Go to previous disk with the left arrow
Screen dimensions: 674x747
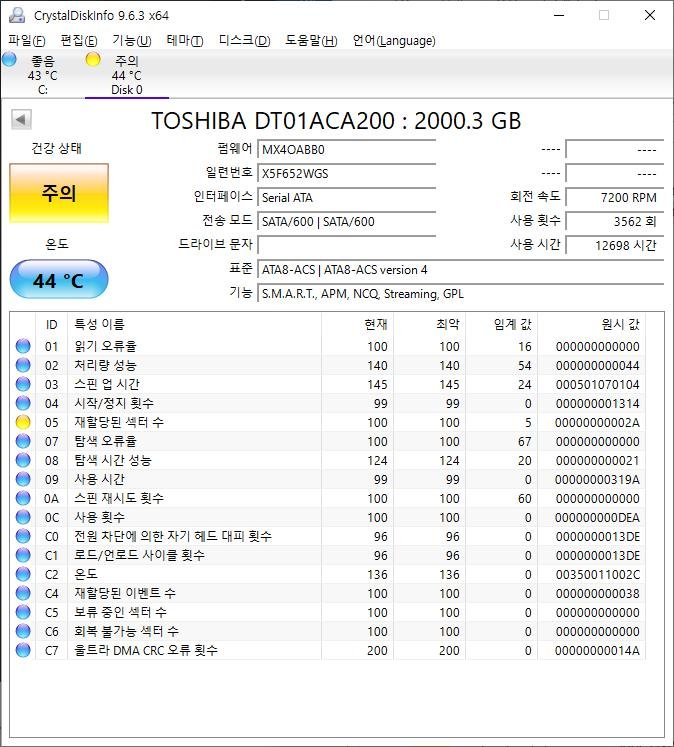(x=21, y=120)
